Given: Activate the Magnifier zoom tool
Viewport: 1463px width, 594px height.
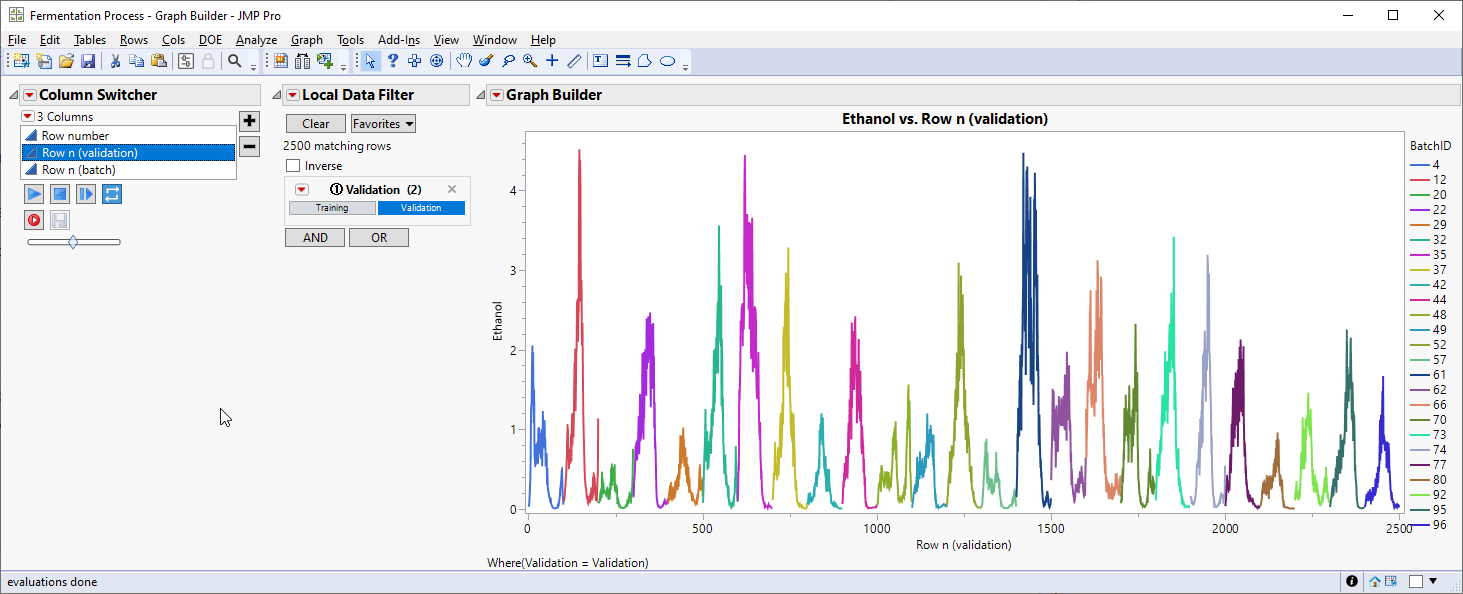Looking at the screenshot, I should 530,61.
